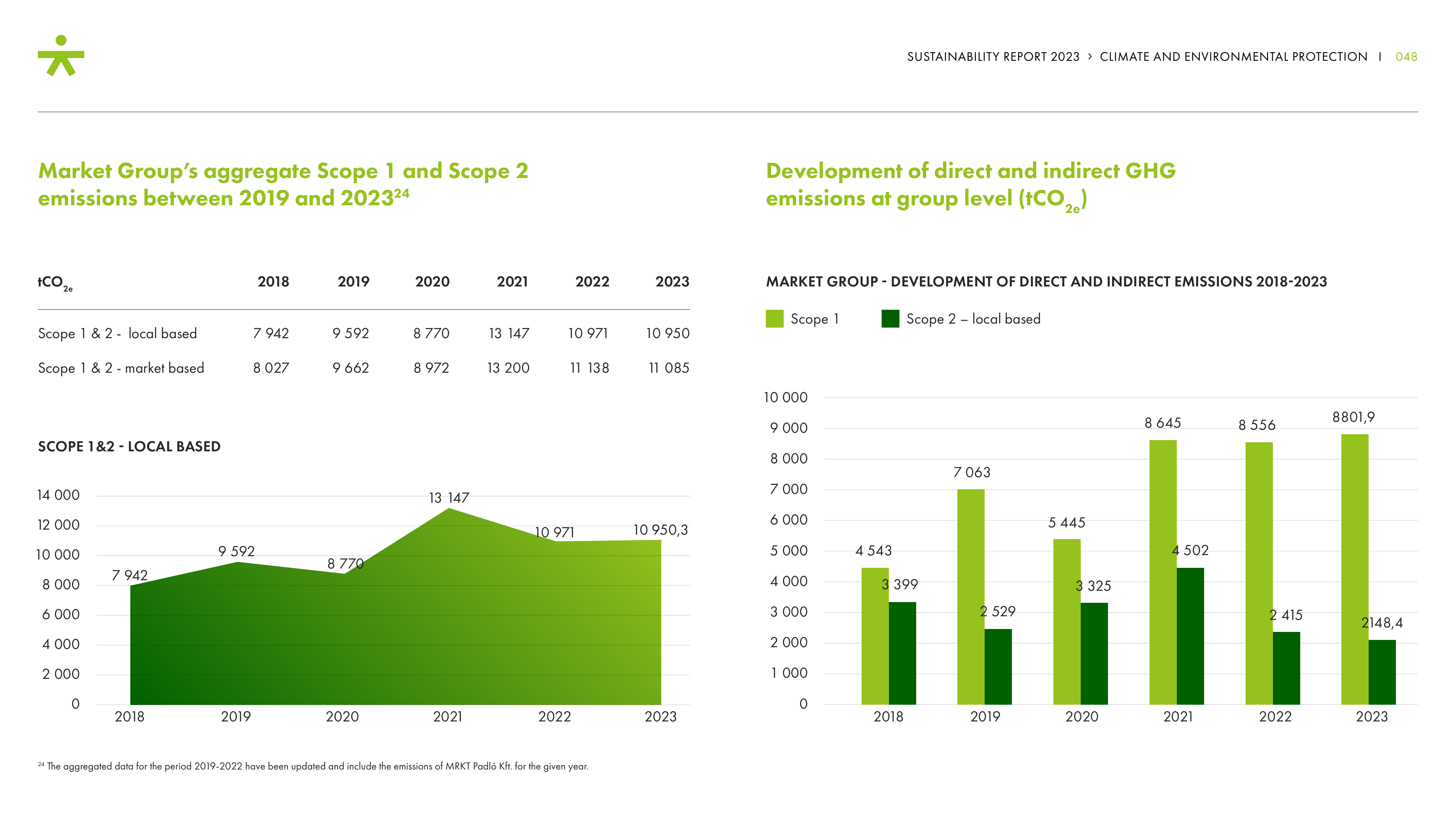
Task: Click the table header year 2022
Action: click(592, 281)
